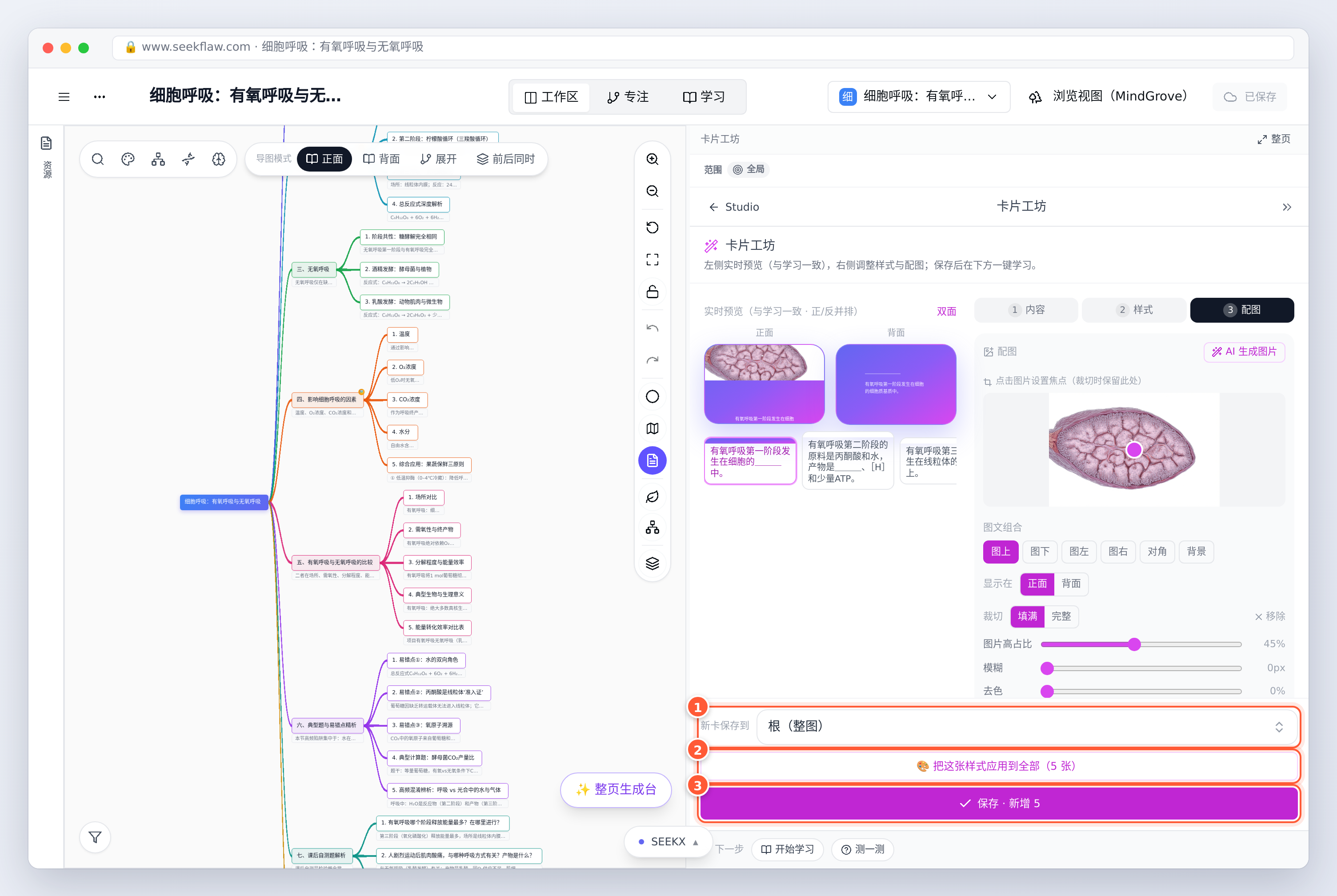The height and width of the screenshot is (896, 1337).
Task: Select 背景 layout option
Action: [1197, 552]
